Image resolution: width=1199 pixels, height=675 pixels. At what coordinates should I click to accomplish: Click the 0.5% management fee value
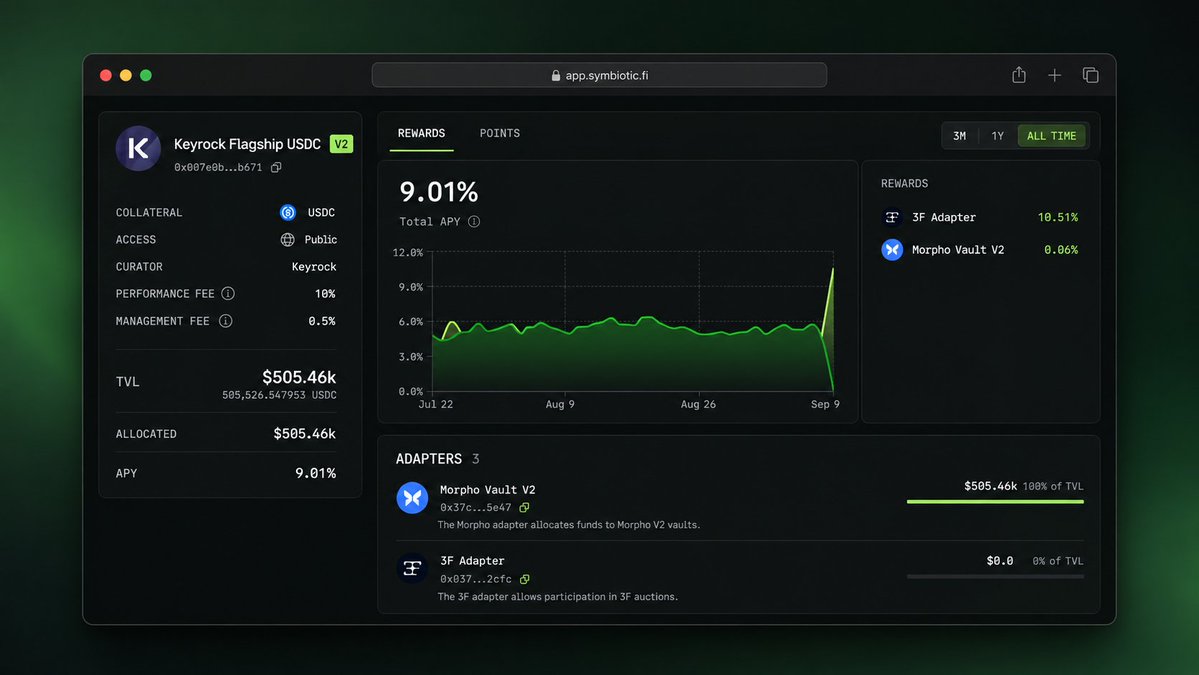pyautogui.click(x=322, y=321)
